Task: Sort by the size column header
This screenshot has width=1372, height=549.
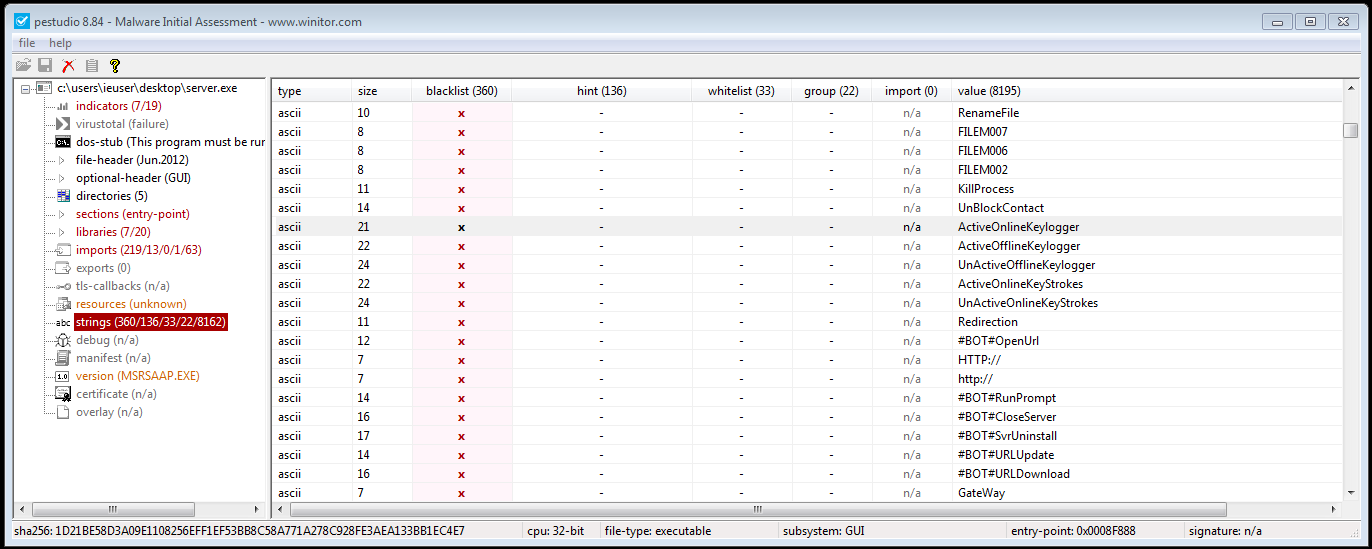Action: pyautogui.click(x=381, y=91)
